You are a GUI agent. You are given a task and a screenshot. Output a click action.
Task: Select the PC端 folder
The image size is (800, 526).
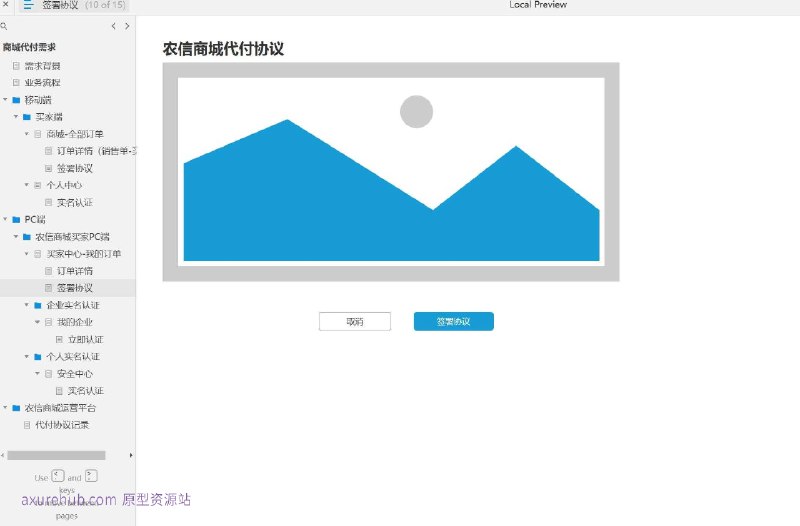[x=35, y=219]
